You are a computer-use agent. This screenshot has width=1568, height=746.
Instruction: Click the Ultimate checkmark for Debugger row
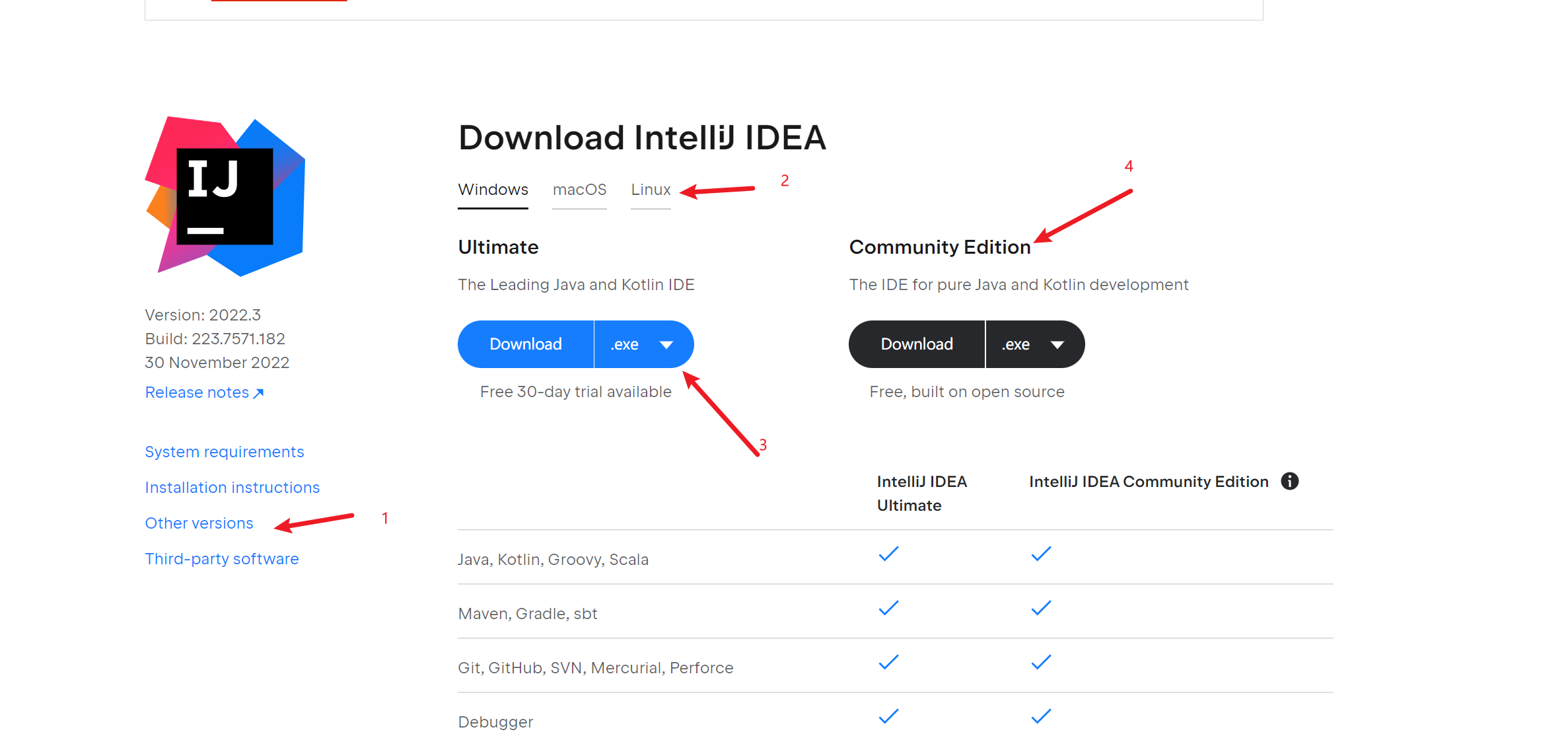coord(888,716)
